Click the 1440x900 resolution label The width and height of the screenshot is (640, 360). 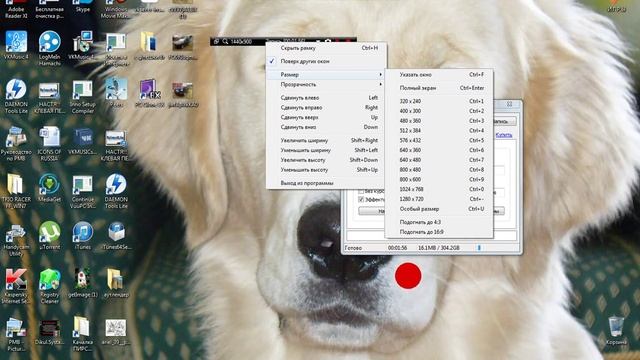click(x=241, y=42)
